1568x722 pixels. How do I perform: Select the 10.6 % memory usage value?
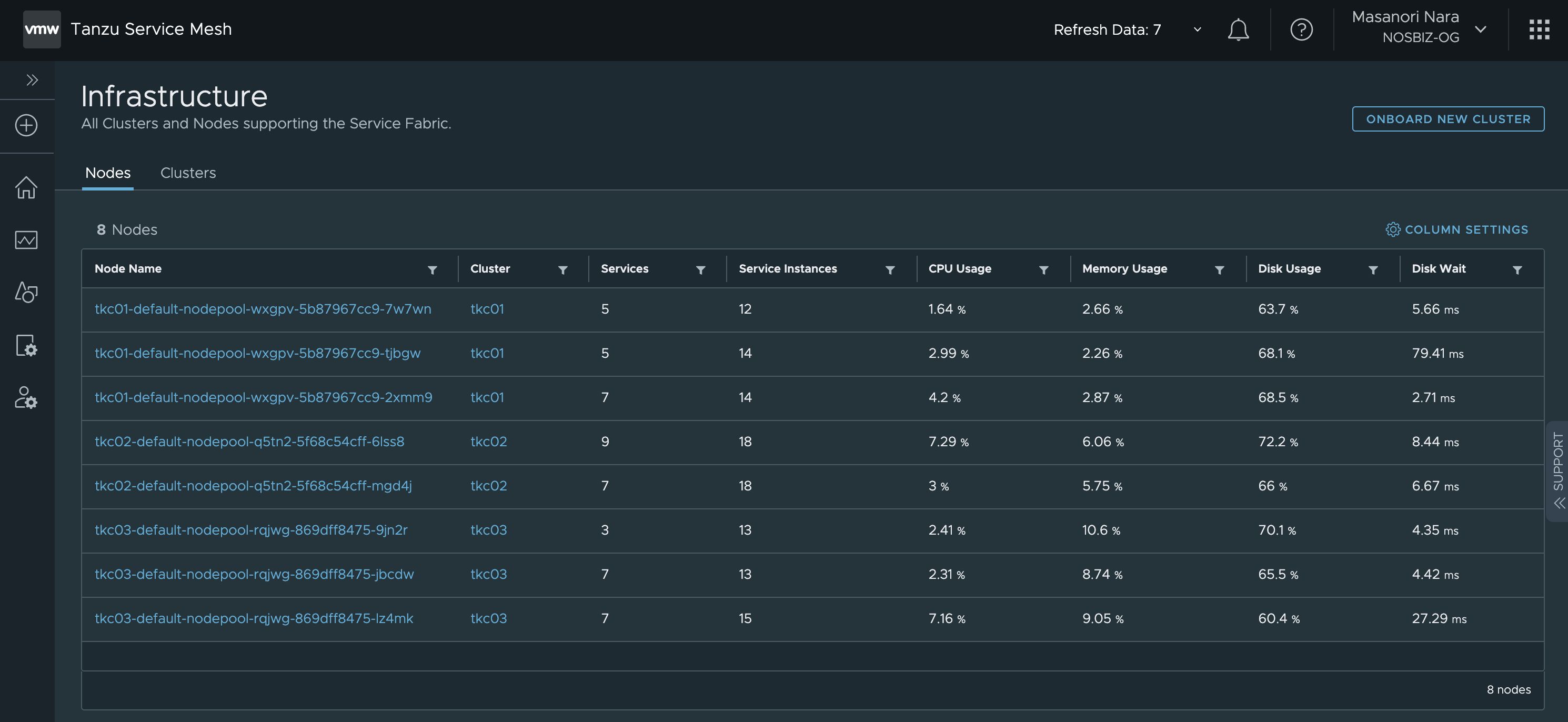[x=1101, y=530]
